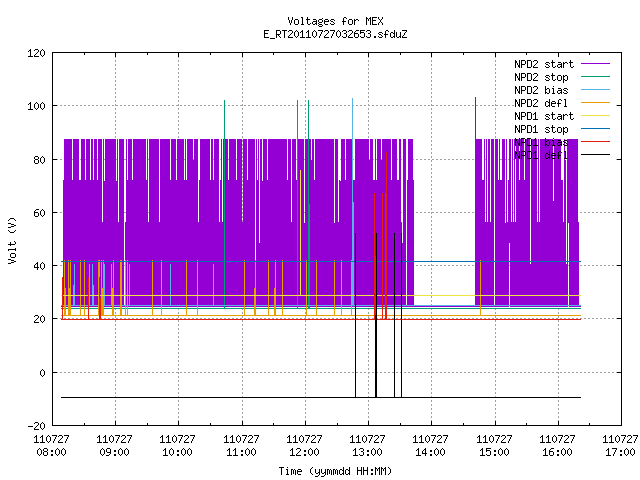Click the 'NPD1 stop' legend label
Screen dimensions: 640x480
click(541, 129)
